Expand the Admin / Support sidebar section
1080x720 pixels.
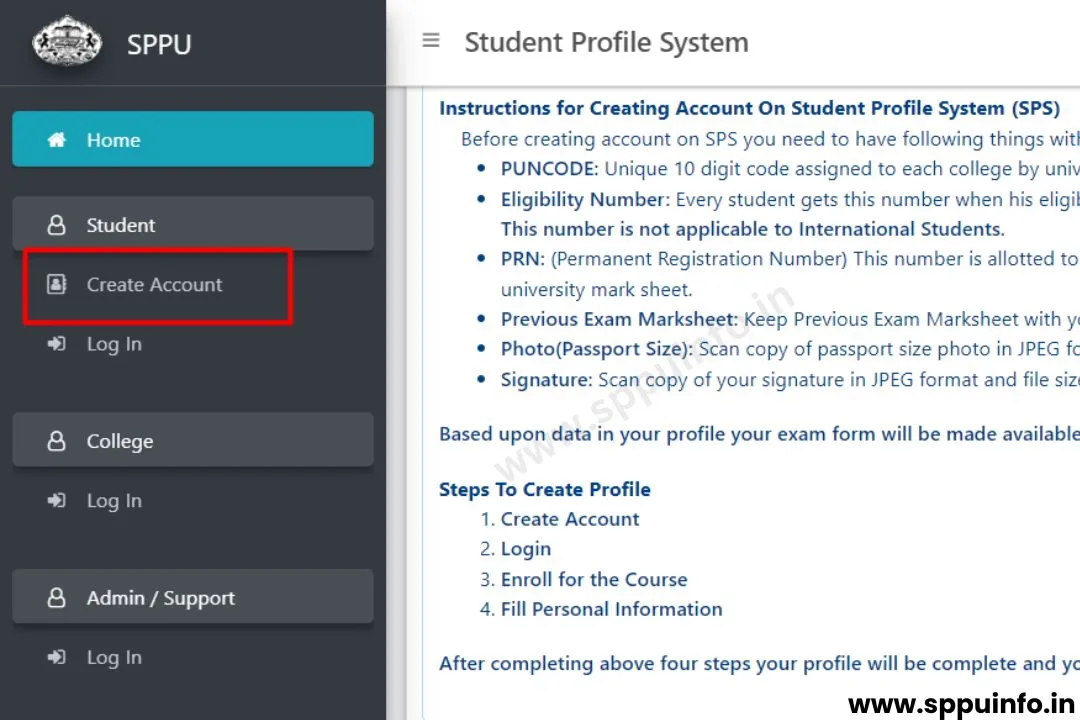coord(160,598)
